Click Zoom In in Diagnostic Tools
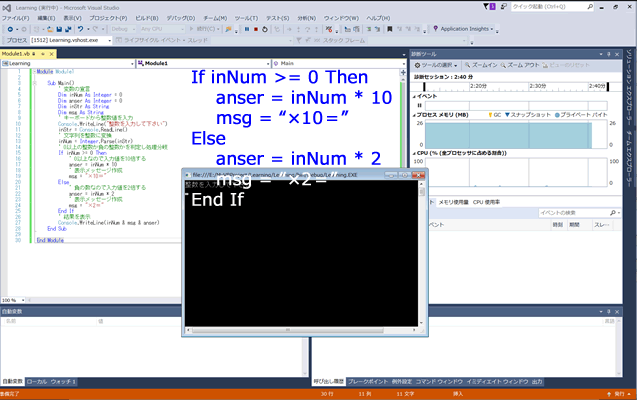The height and width of the screenshot is (400, 637). point(481,65)
